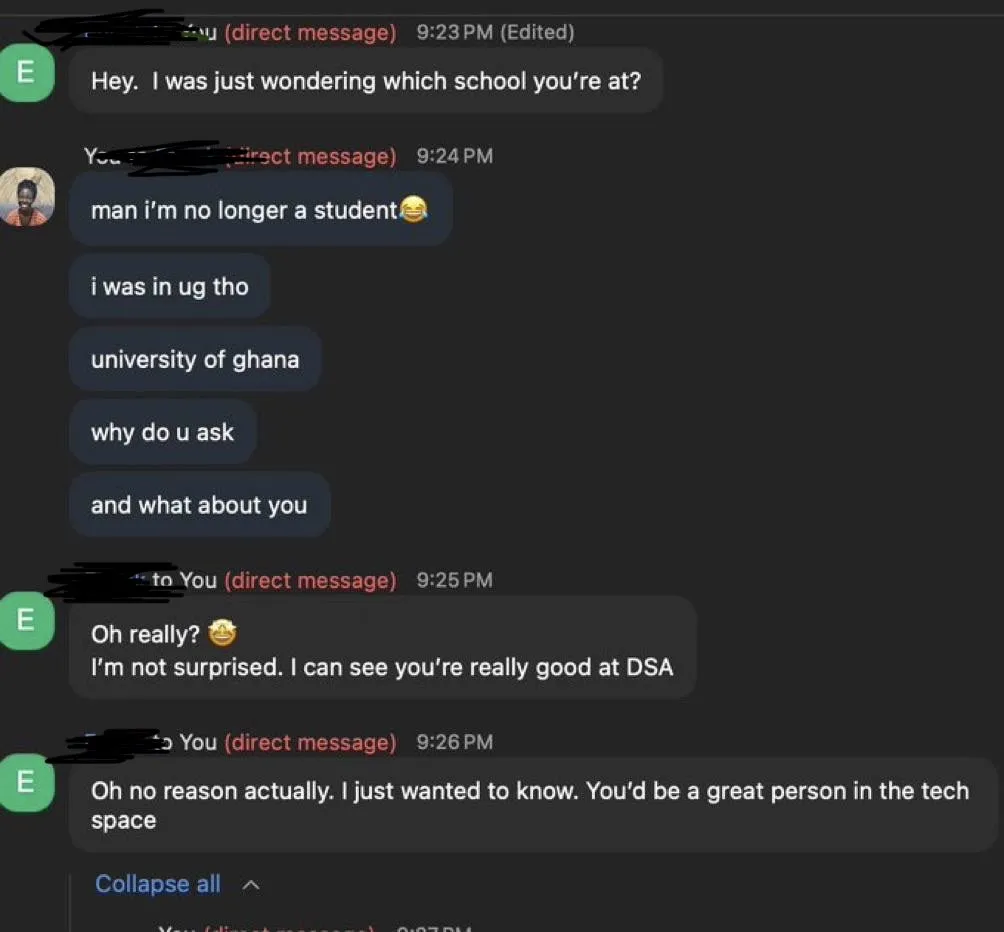The height and width of the screenshot is (932, 1004).
Task: Click the star-eyes emoji after 'Oh really?'
Action: pyautogui.click(x=222, y=633)
